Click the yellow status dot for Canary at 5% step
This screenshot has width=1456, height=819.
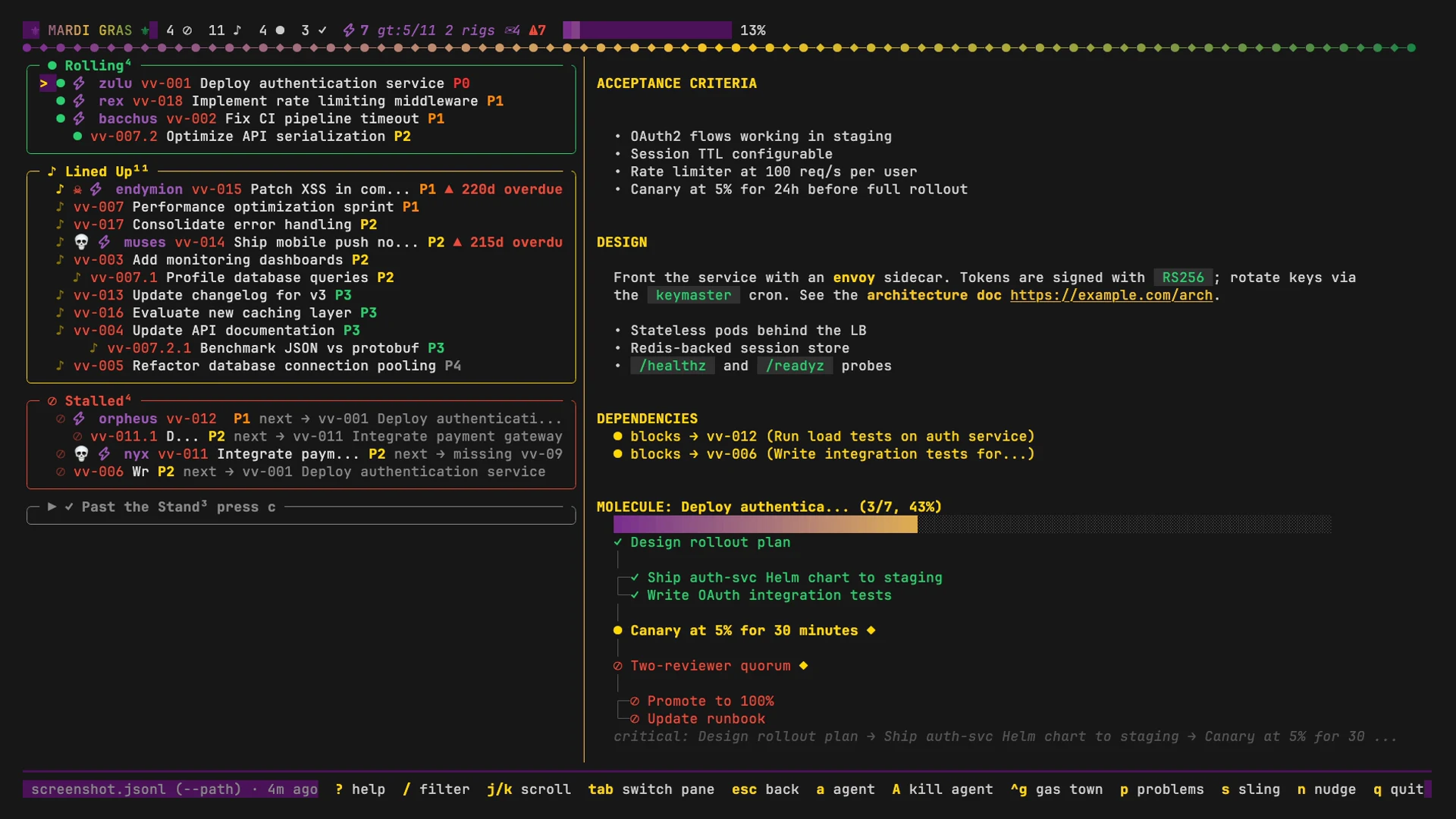(618, 630)
